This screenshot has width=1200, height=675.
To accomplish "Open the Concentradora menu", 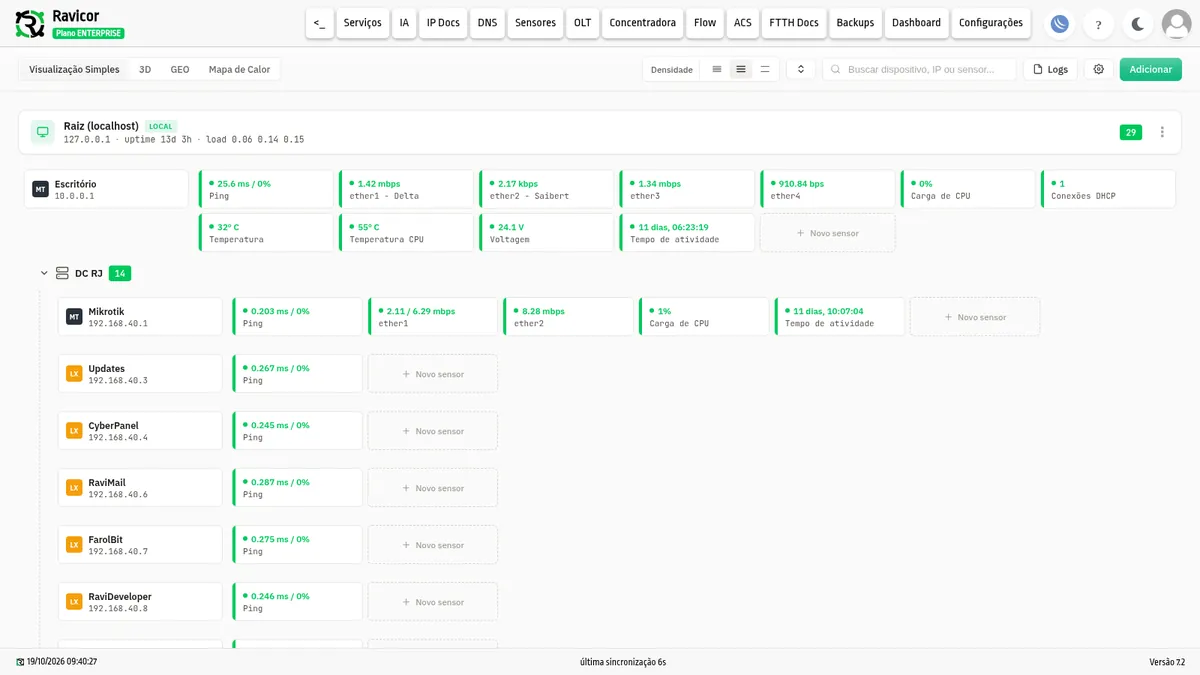I will pyautogui.click(x=642, y=23).
